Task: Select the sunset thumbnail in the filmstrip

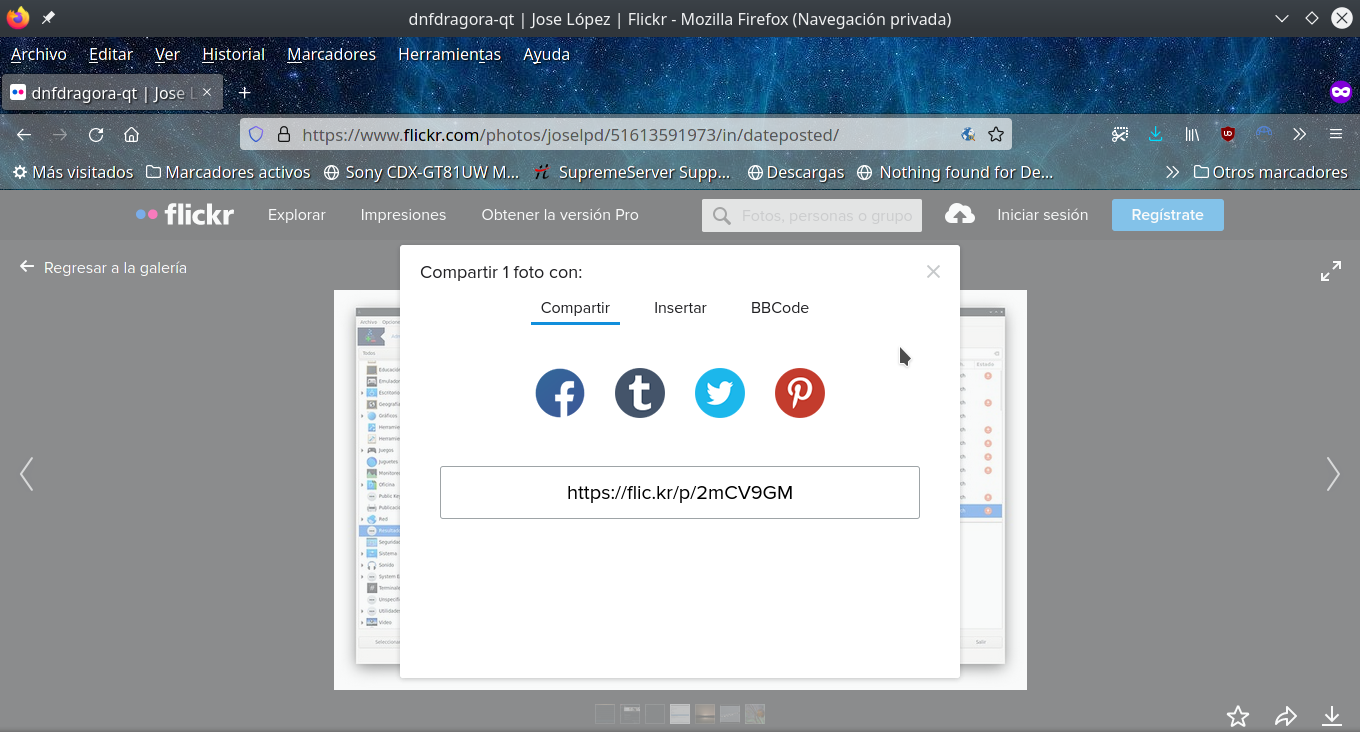Action: pos(705,714)
